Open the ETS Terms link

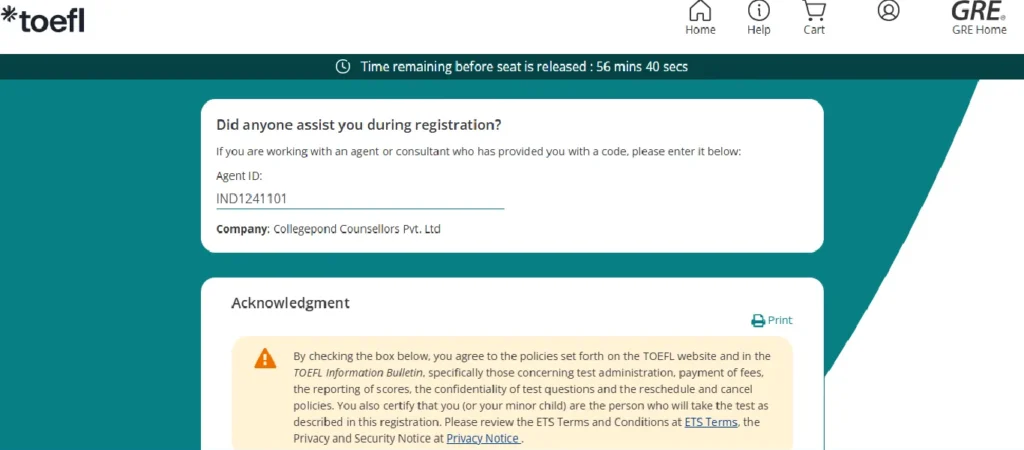[711, 423]
